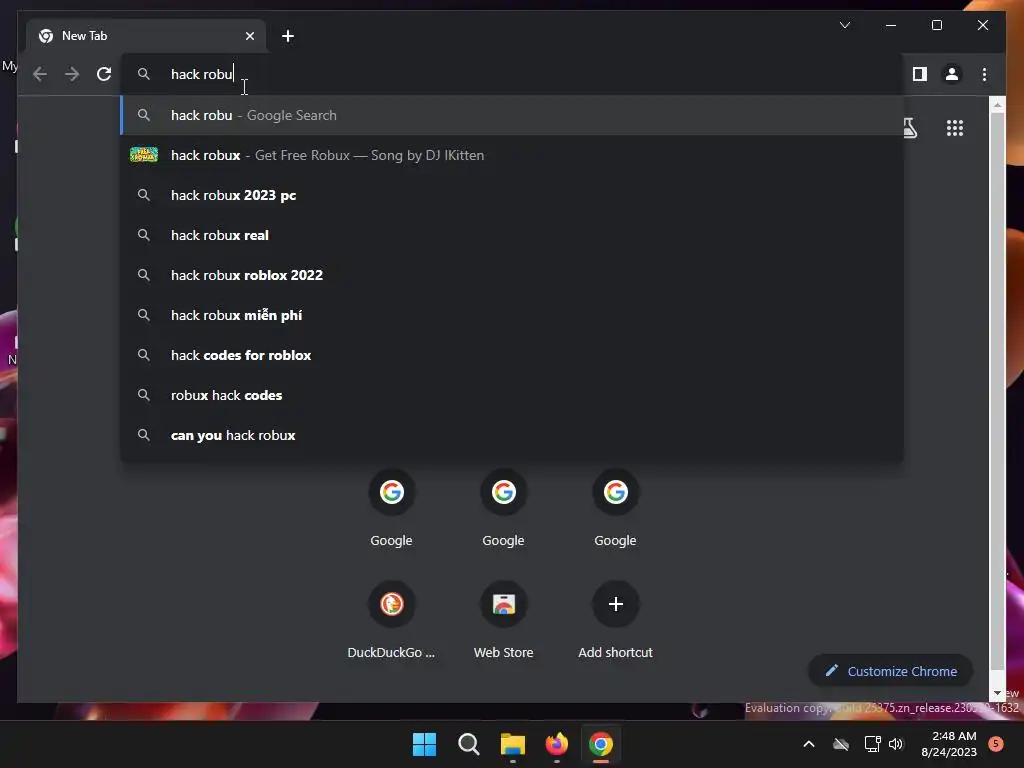Select 'hack robu - Google Search' suggestion
Viewport: 1024px width, 768px height.
click(512, 116)
